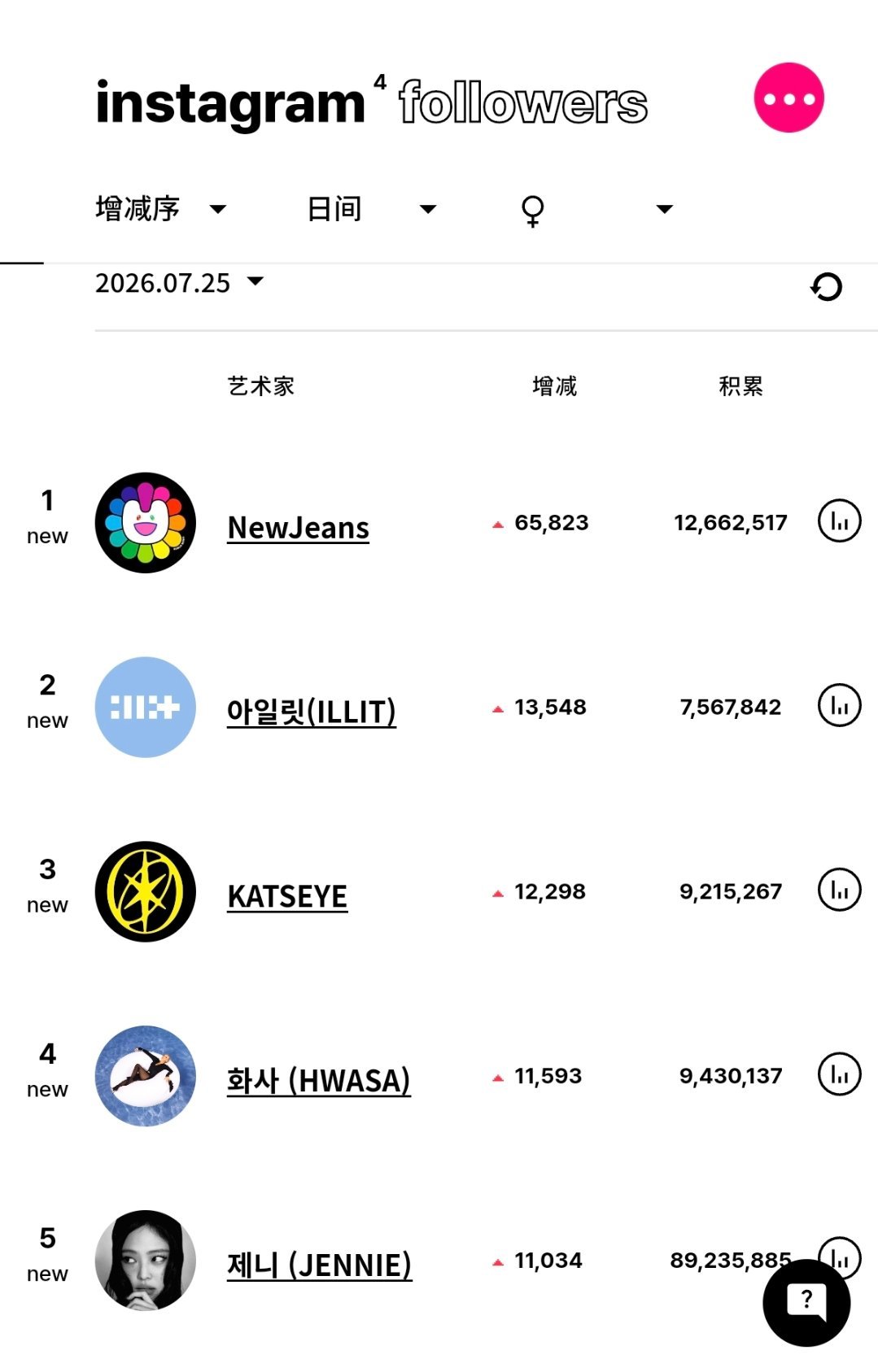878x1372 pixels.
Task: Open NewJeans chart statistics icon
Action: [x=839, y=520]
